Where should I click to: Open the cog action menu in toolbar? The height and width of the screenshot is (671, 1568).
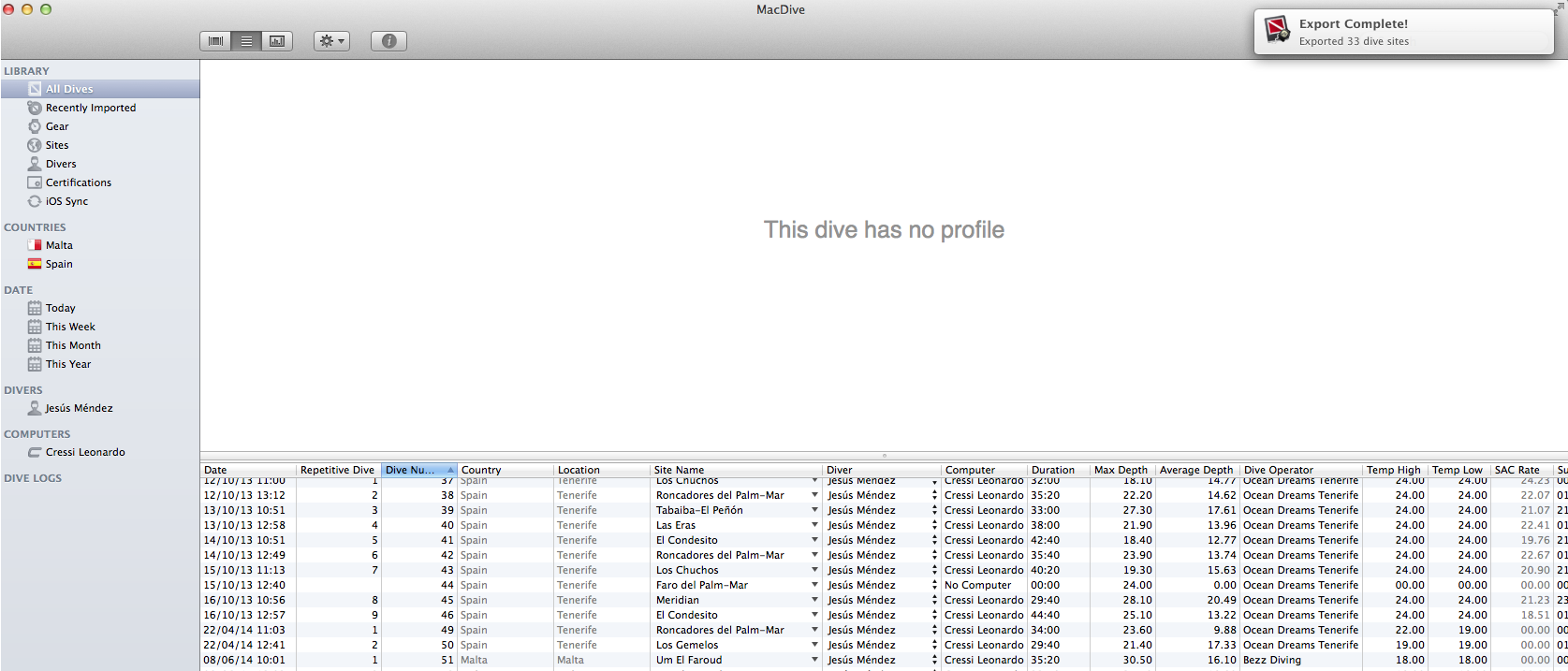[331, 41]
